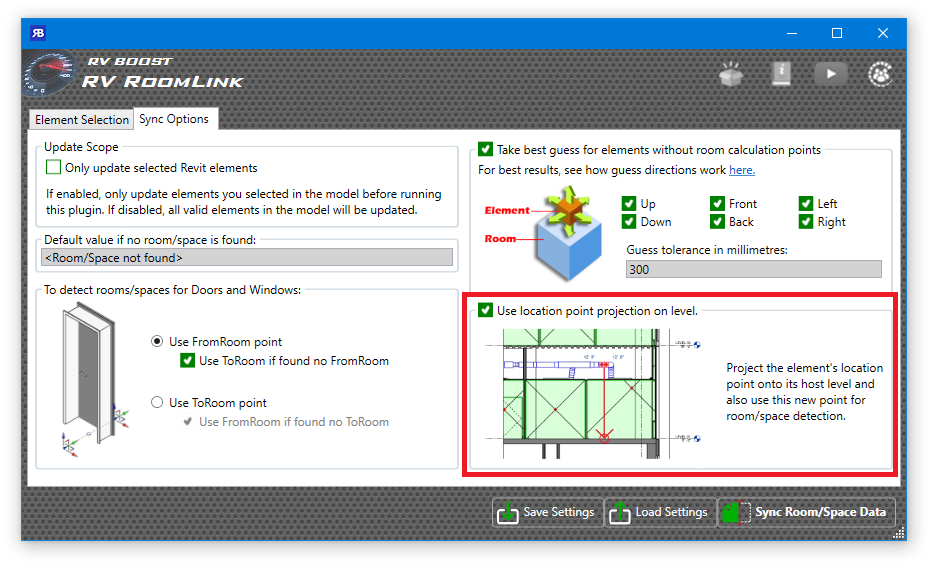Click Load Settings button

coord(659,512)
